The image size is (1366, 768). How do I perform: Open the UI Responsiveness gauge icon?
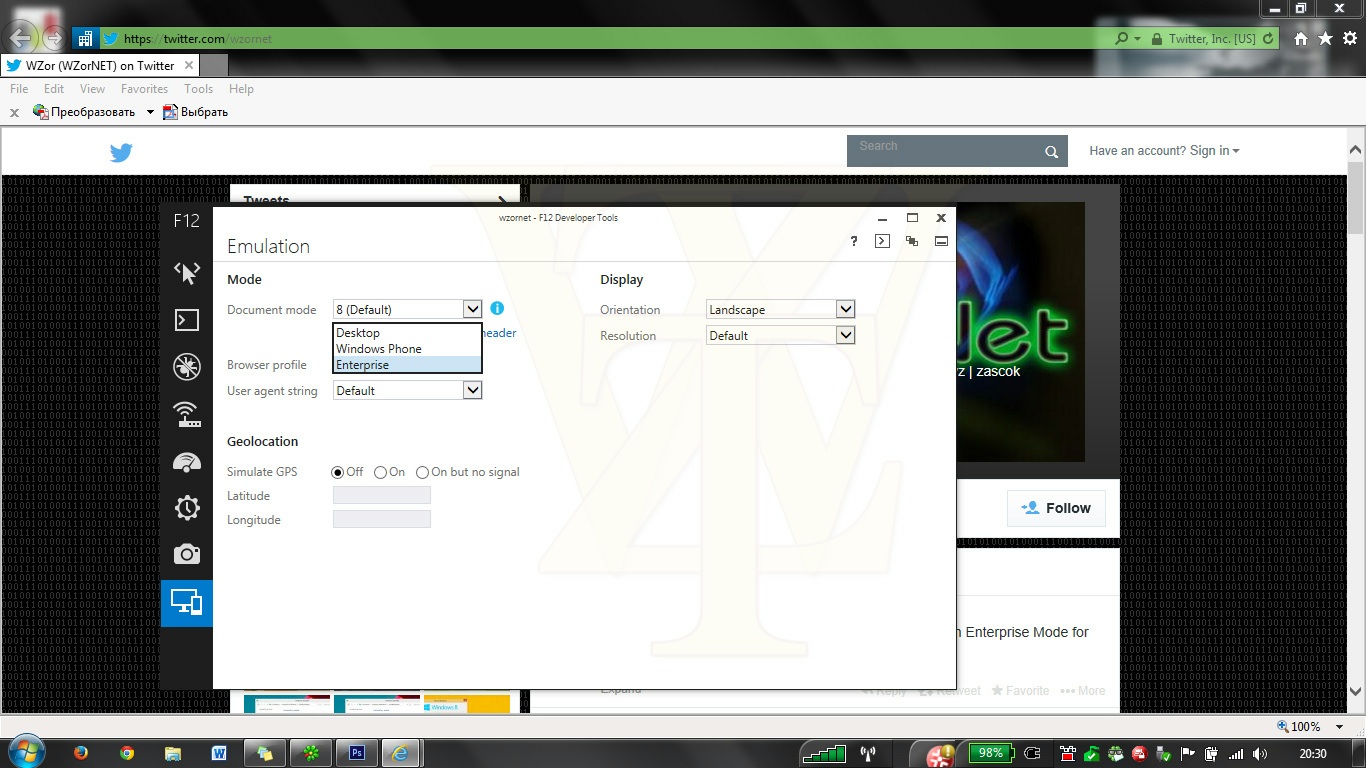(x=187, y=461)
